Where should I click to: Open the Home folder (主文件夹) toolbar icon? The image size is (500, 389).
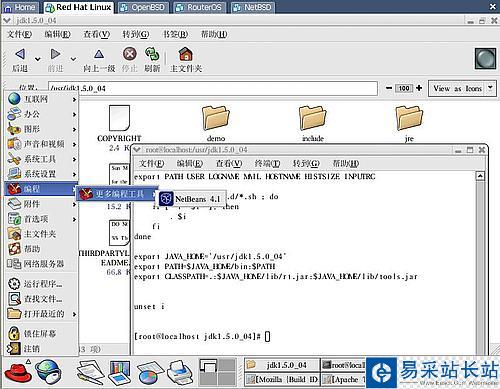click(186, 54)
